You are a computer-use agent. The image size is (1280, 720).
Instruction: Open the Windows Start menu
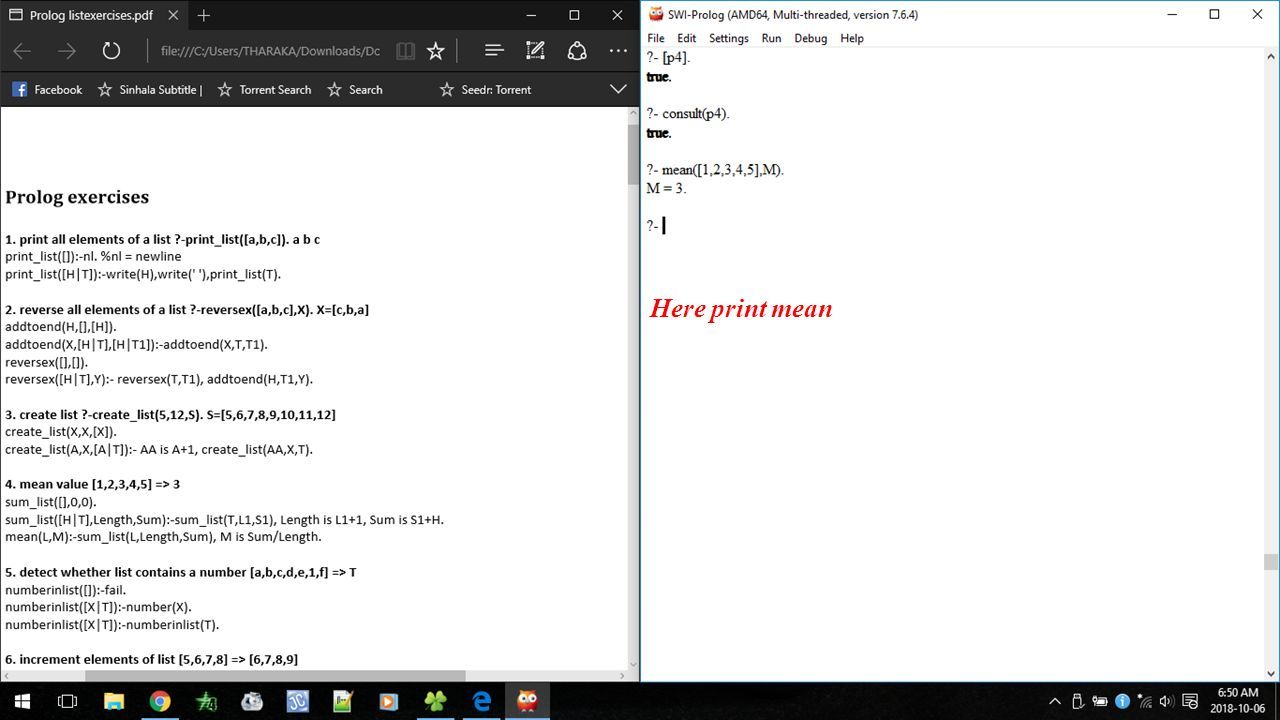coord(22,701)
